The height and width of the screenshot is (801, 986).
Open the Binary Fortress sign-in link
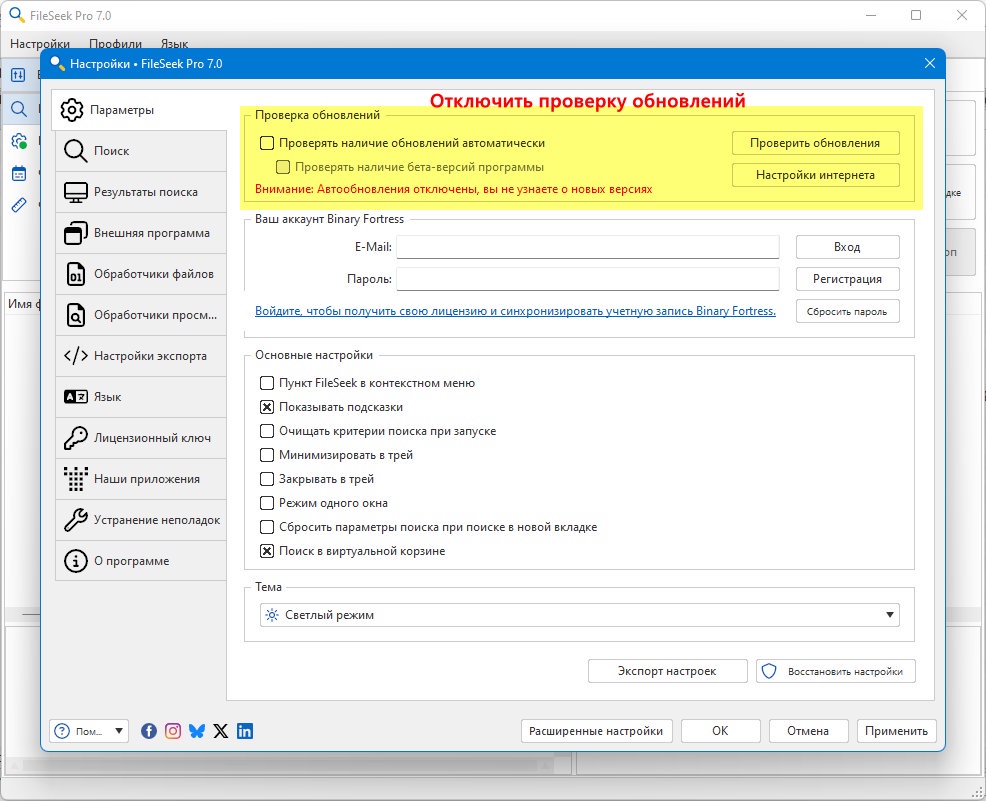(515, 311)
